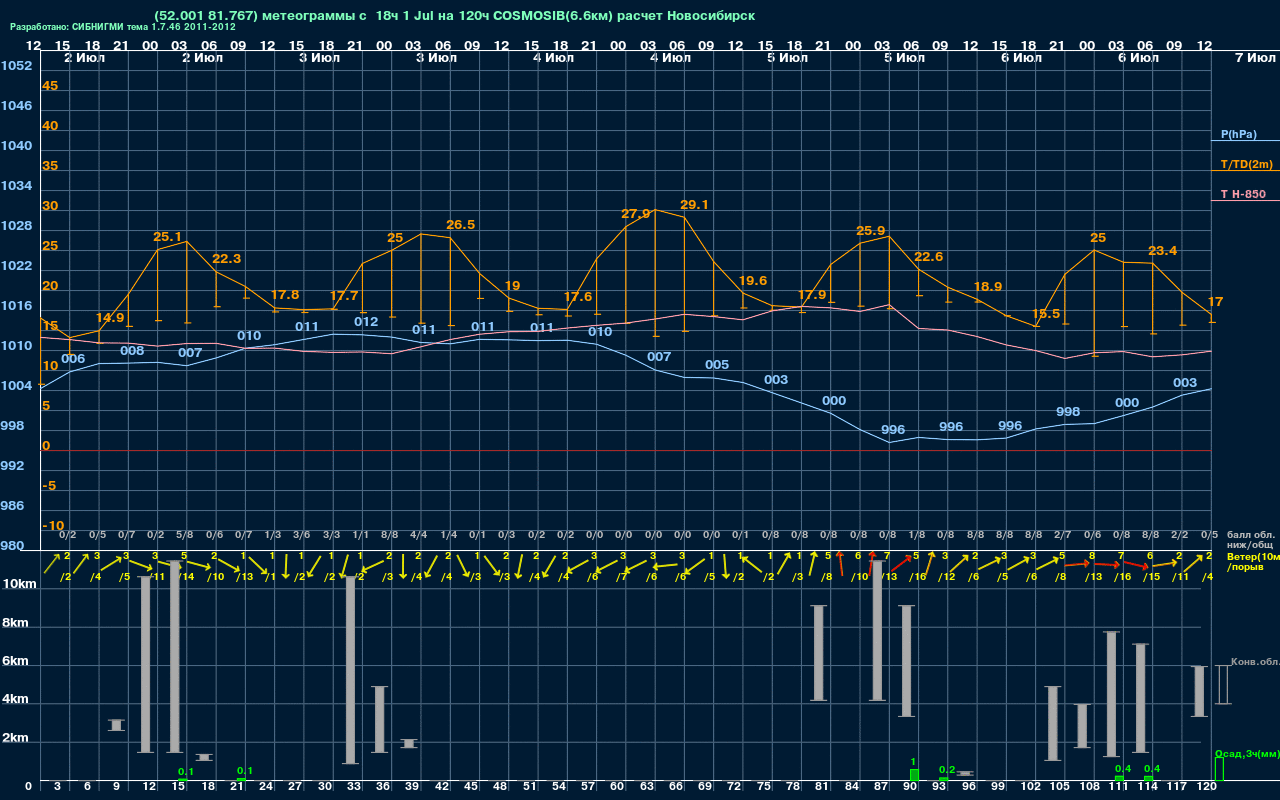Click the 006 pressure label
The width and height of the screenshot is (1280, 800).
coord(73,359)
